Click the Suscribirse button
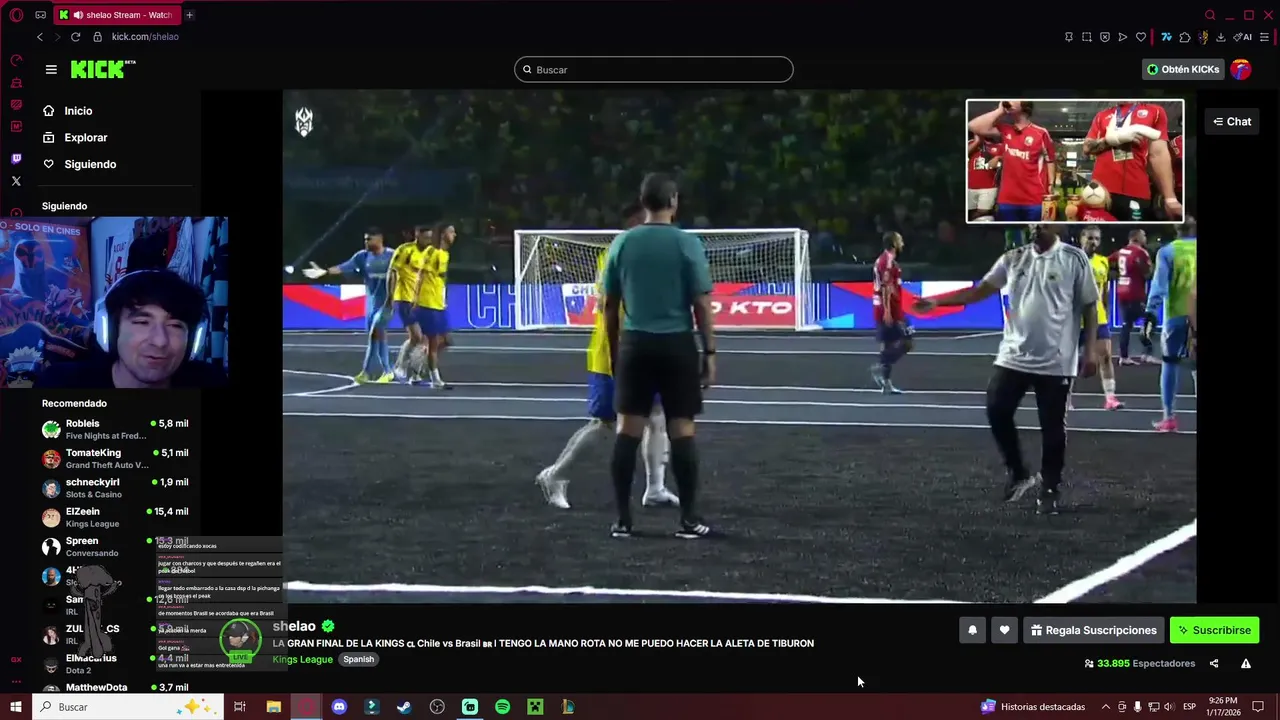Viewport: 1280px width, 720px height. (x=1214, y=630)
